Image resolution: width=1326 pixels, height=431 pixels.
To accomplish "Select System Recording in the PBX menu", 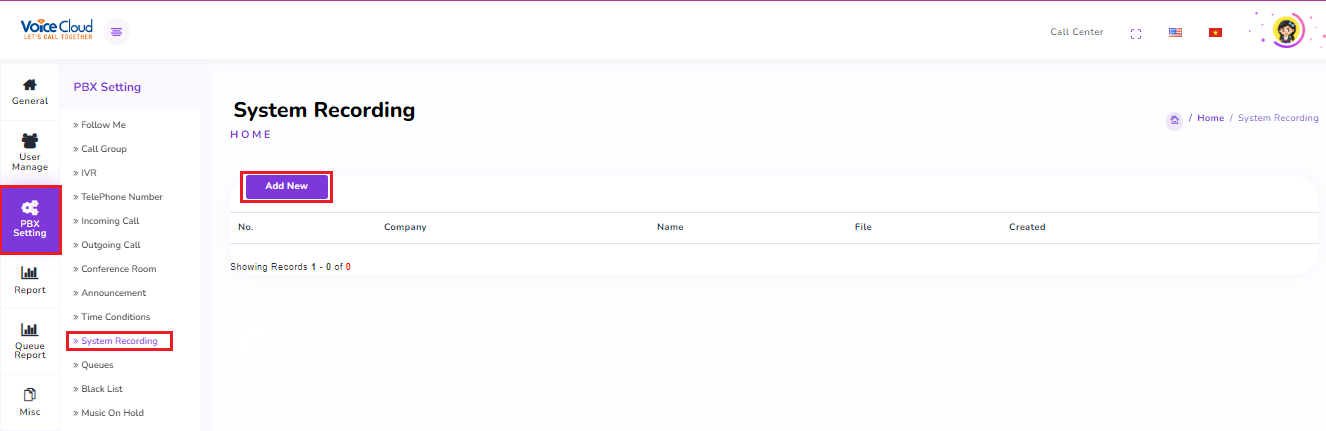I will point(119,341).
